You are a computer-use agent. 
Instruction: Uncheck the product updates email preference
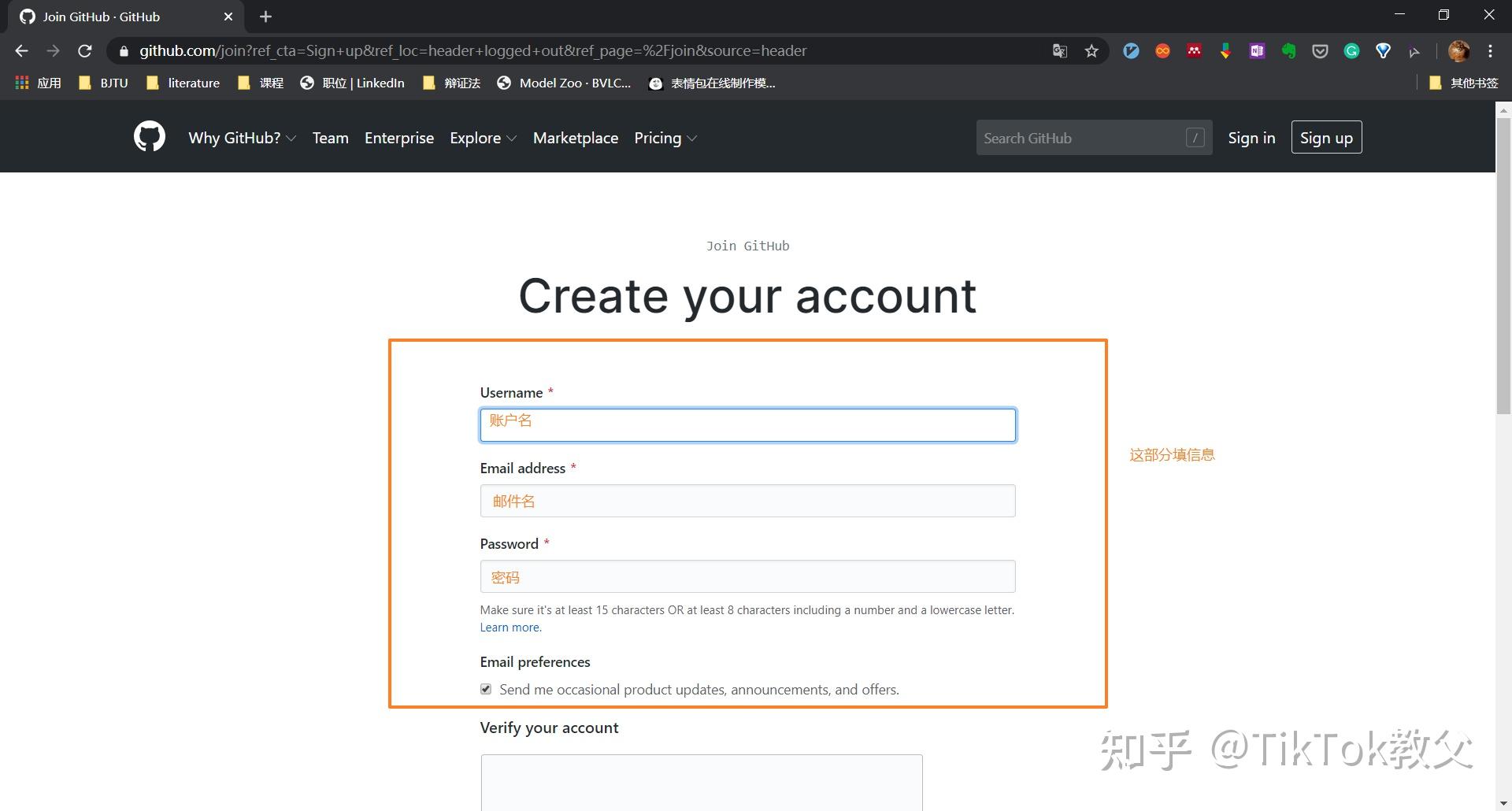[x=485, y=689]
